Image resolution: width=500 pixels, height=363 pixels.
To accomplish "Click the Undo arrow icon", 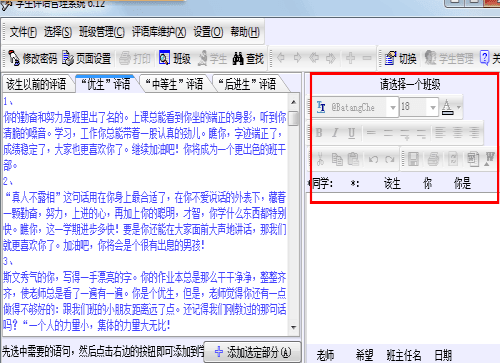I will point(373,159).
